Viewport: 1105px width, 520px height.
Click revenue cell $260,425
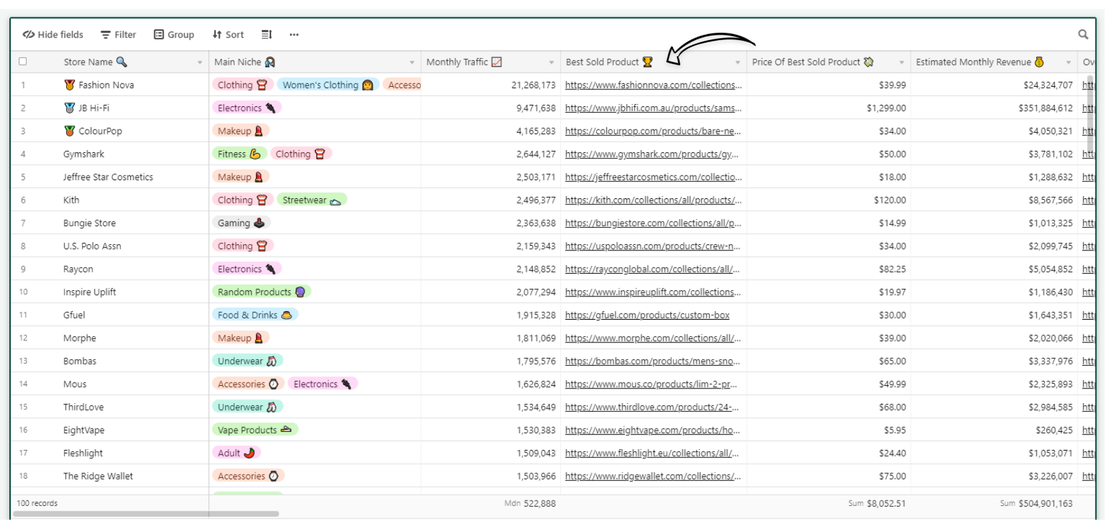1055,431
